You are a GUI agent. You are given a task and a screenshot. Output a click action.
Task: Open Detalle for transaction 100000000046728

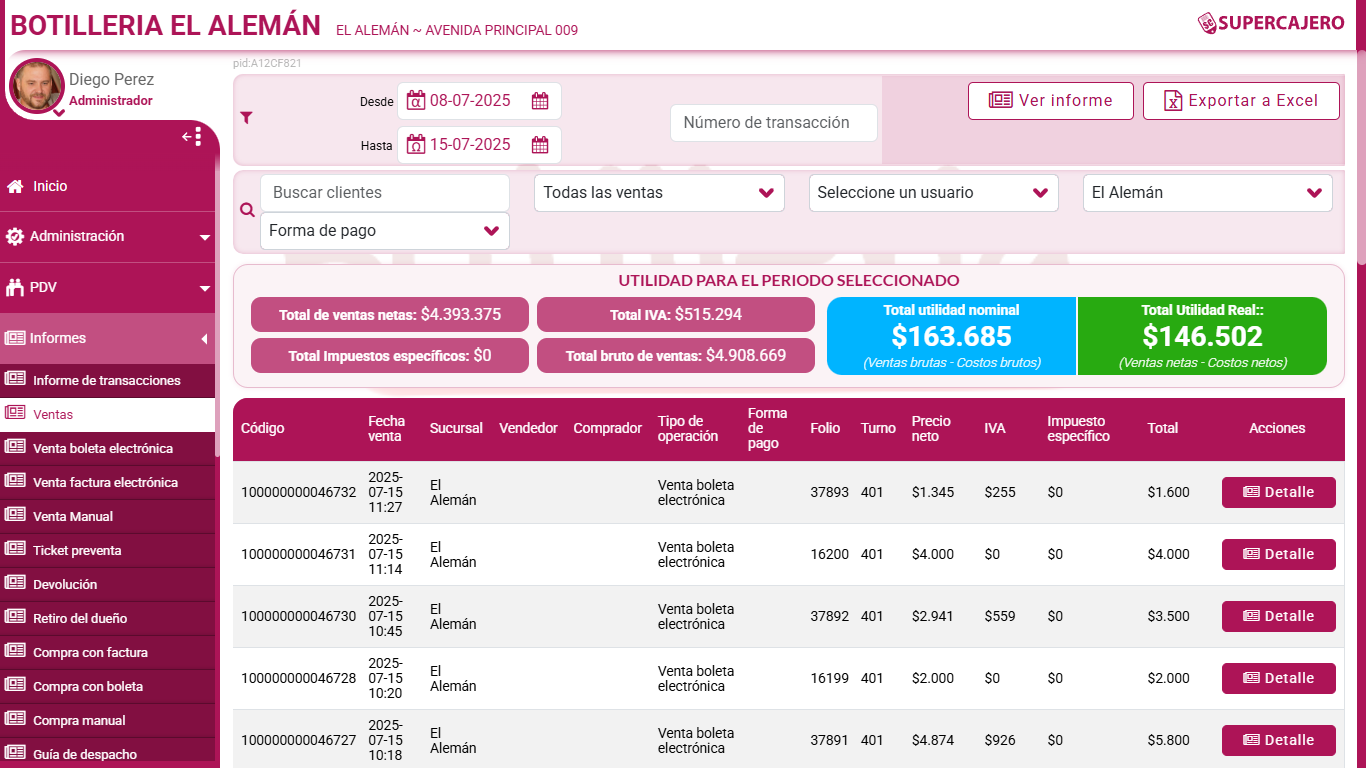[x=1278, y=678]
